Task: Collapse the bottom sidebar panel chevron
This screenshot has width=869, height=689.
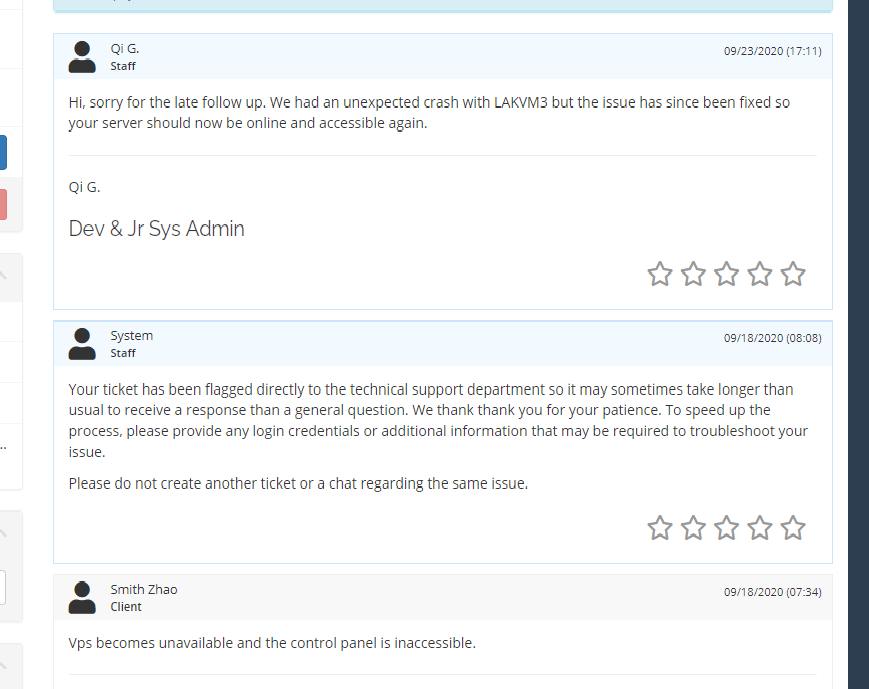Action: coord(4,660)
